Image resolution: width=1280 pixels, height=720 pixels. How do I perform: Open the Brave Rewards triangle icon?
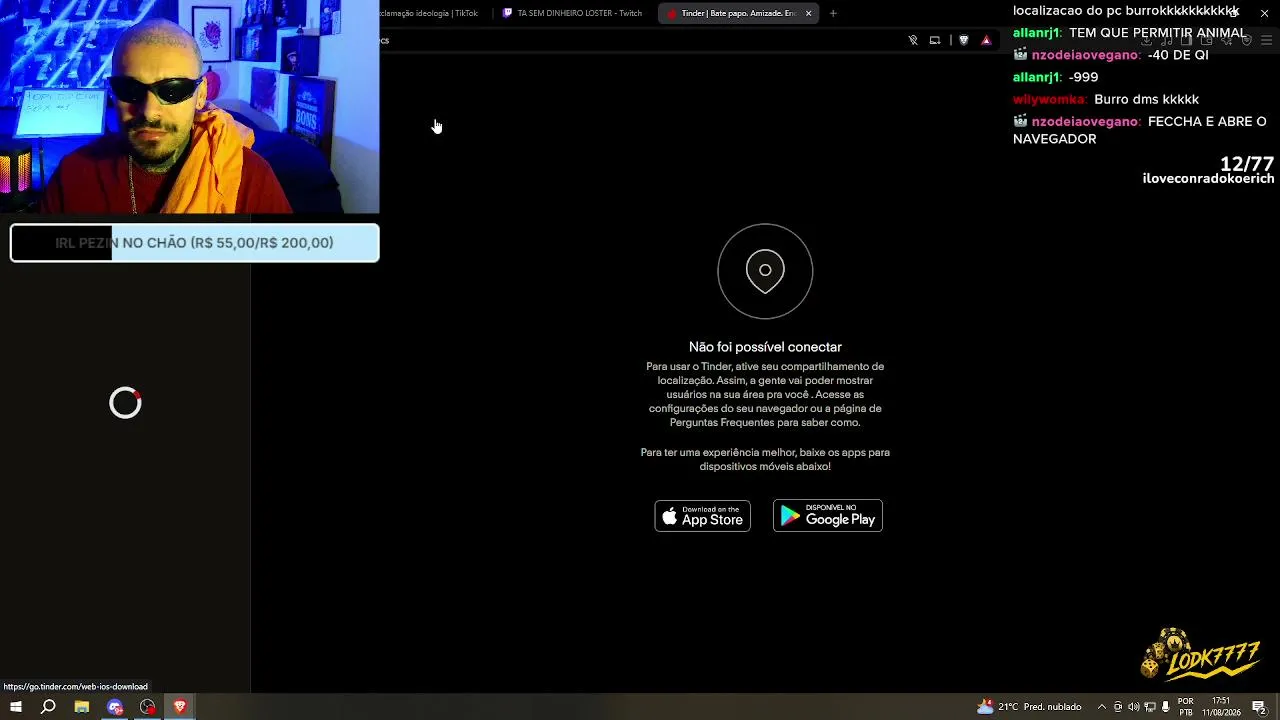pyautogui.click(x=986, y=40)
